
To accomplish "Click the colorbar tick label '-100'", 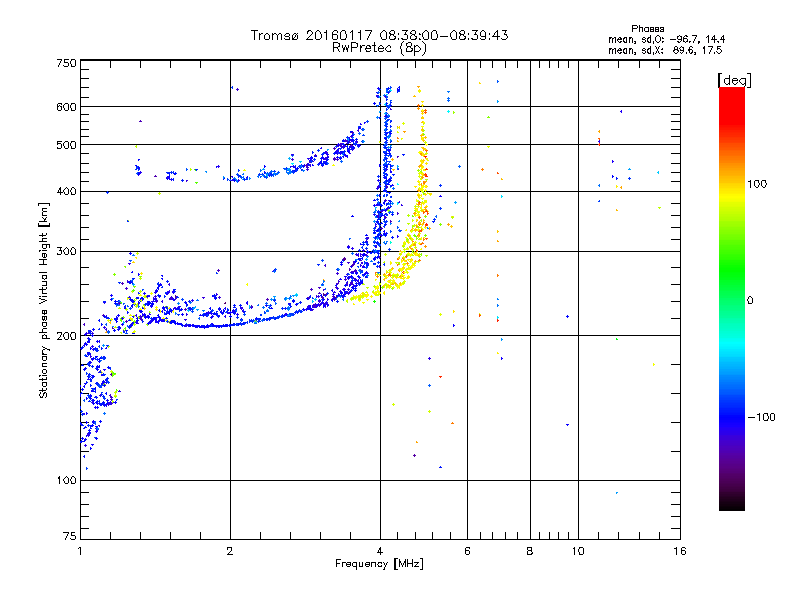I will point(761,417).
